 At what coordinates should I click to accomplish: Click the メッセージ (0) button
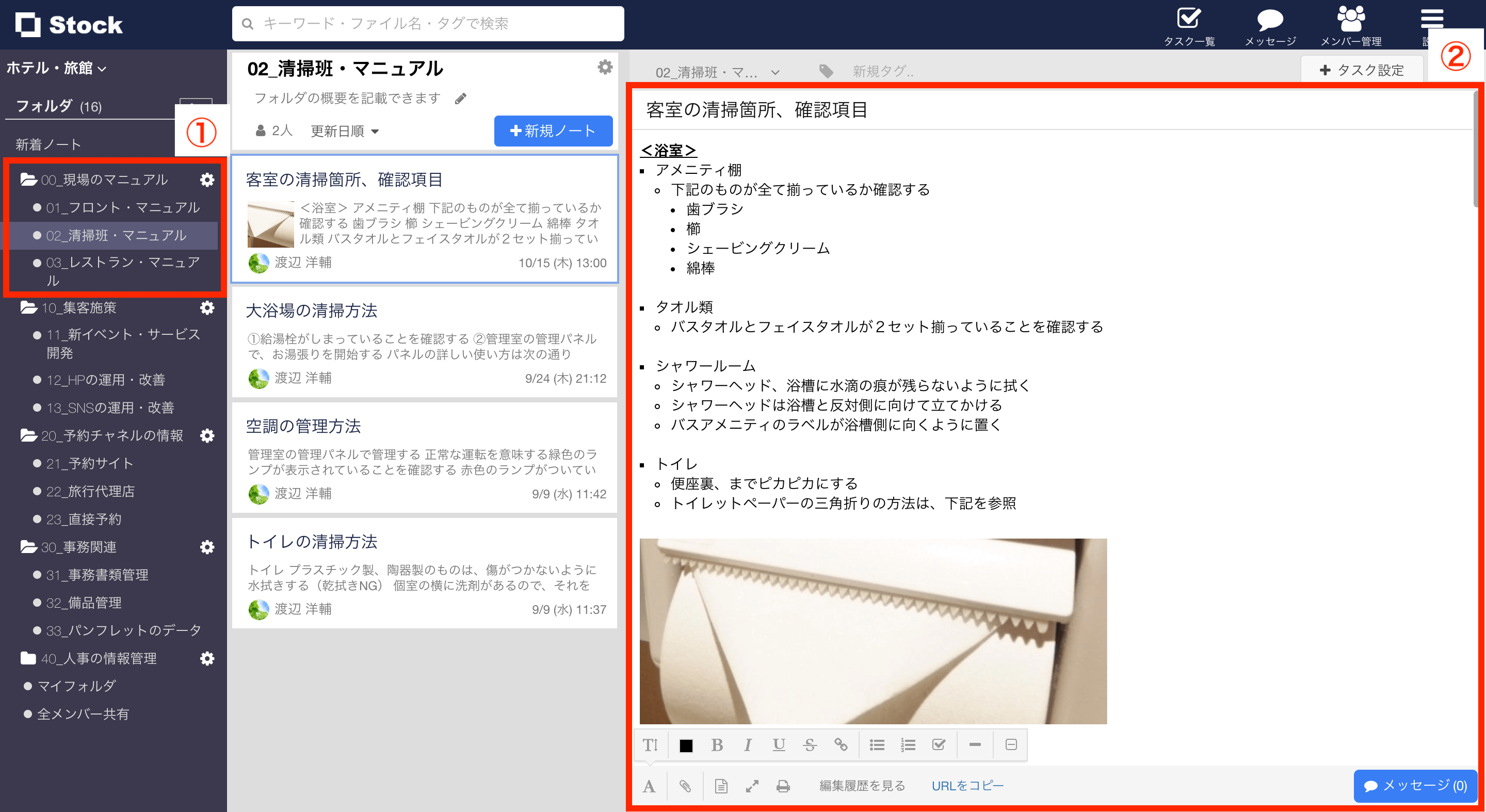click(1415, 786)
